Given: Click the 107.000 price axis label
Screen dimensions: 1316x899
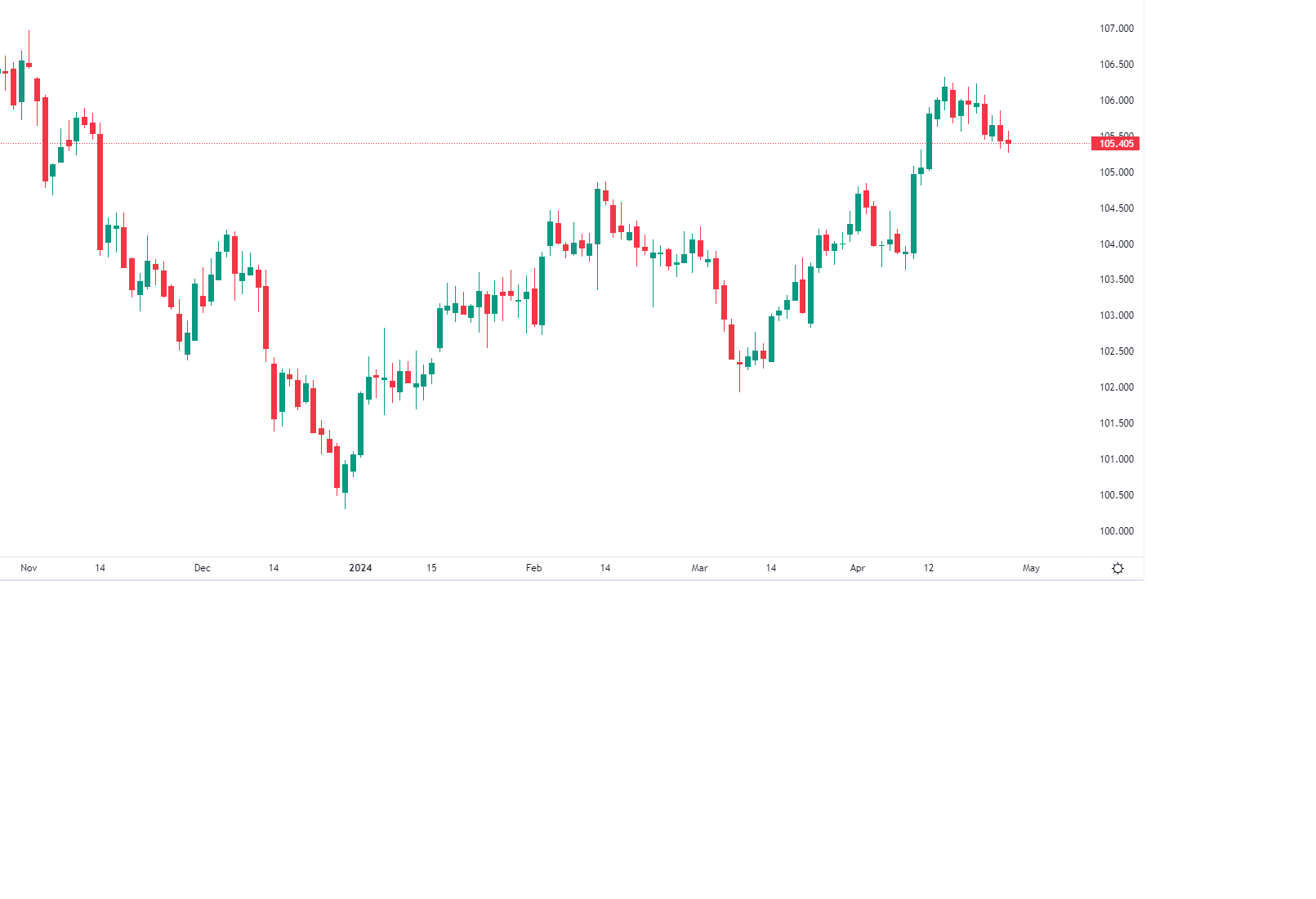Looking at the screenshot, I should 1116,29.
